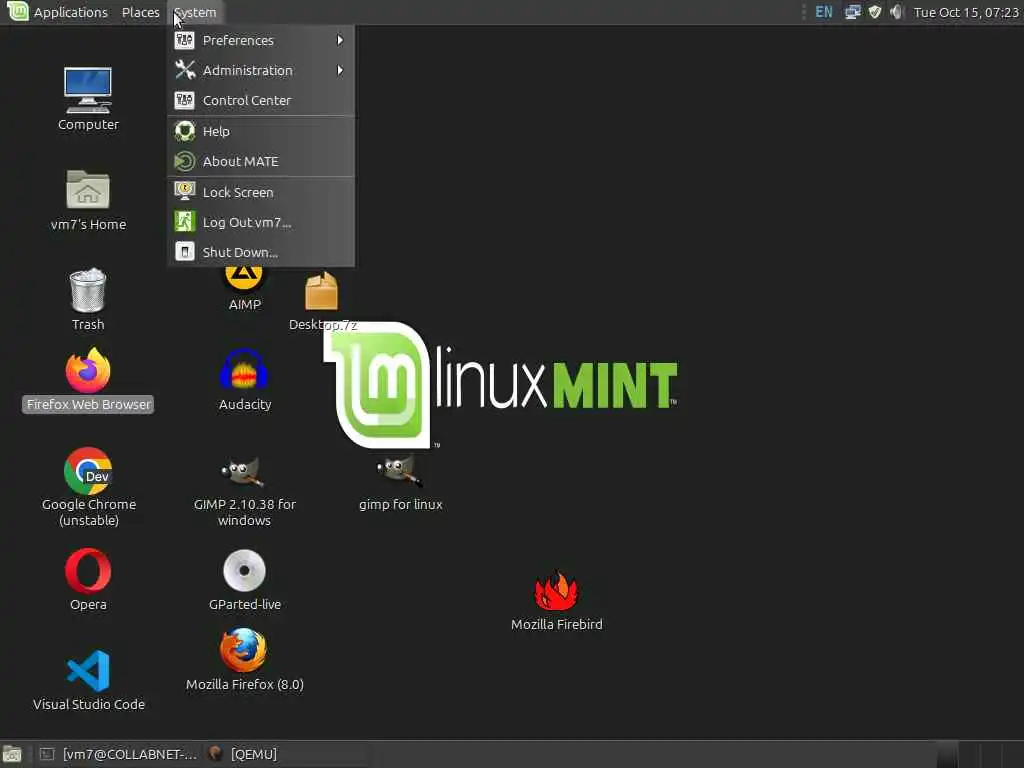The height and width of the screenshot is (768, 1024).
Task: Expand the Administration submenu arrow
Action: point(340,71)
